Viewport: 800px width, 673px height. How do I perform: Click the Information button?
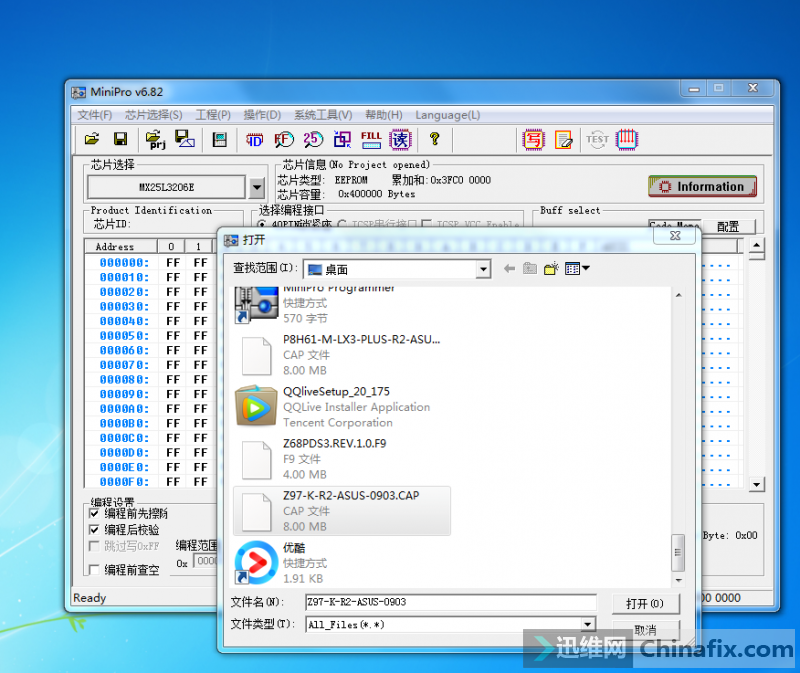tap(702, 187)
